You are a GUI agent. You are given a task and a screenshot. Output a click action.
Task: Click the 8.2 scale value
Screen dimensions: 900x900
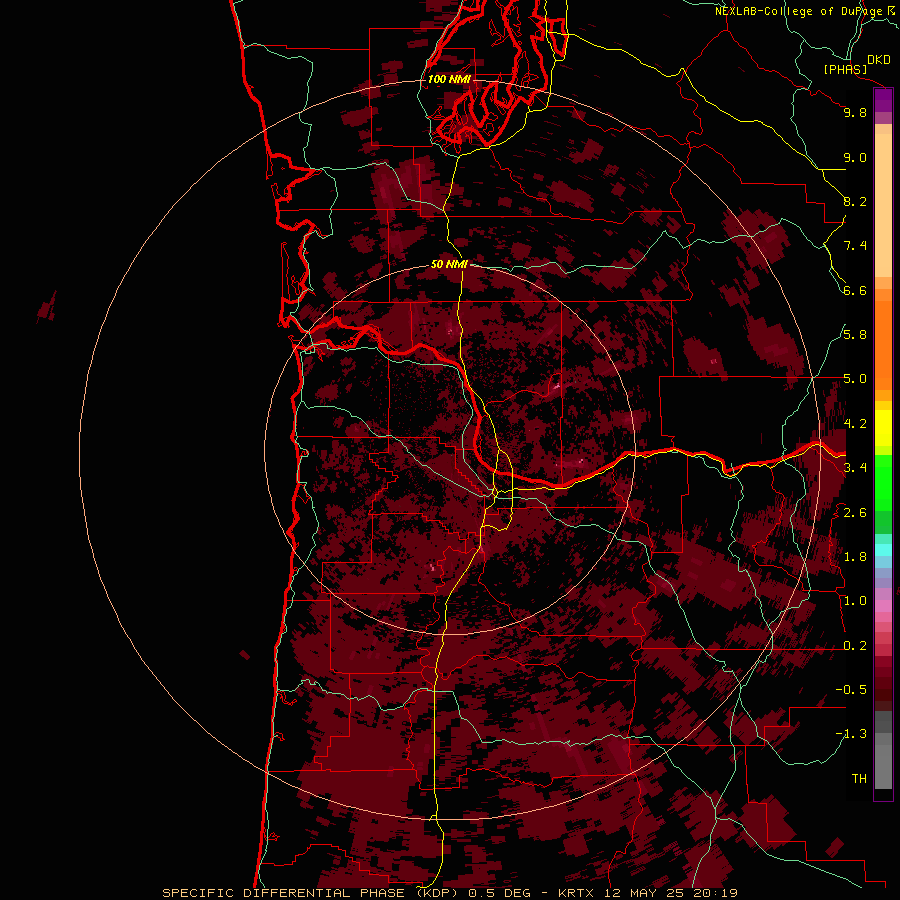coord(855,201)
